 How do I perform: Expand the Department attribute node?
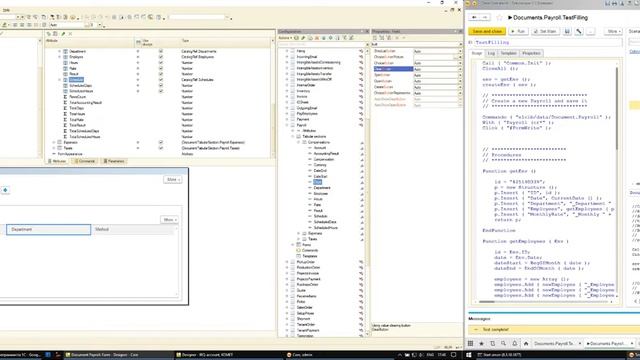tap(60, 51)
